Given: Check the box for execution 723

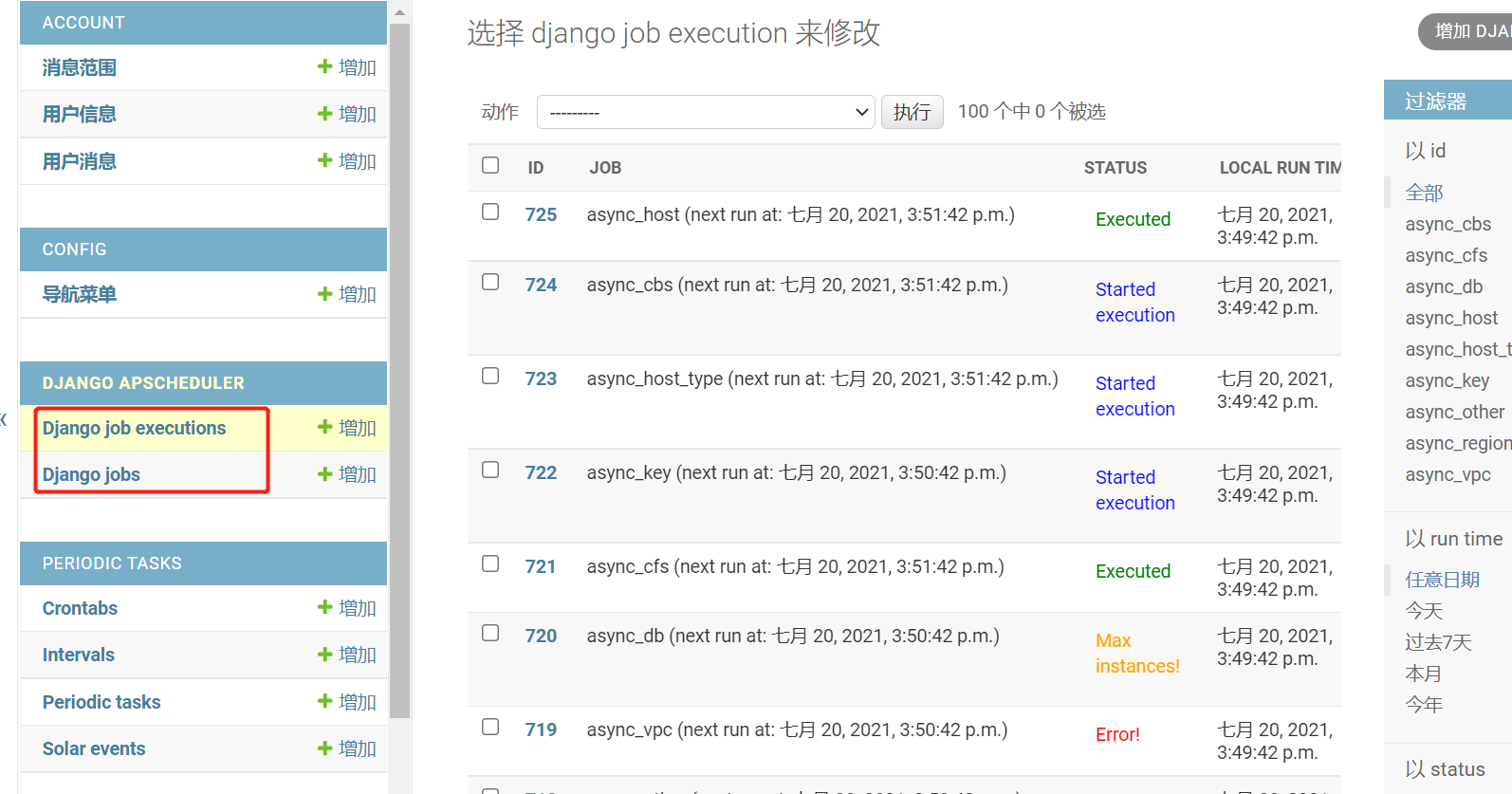Looking at the screenshot, I should point(490,376).
